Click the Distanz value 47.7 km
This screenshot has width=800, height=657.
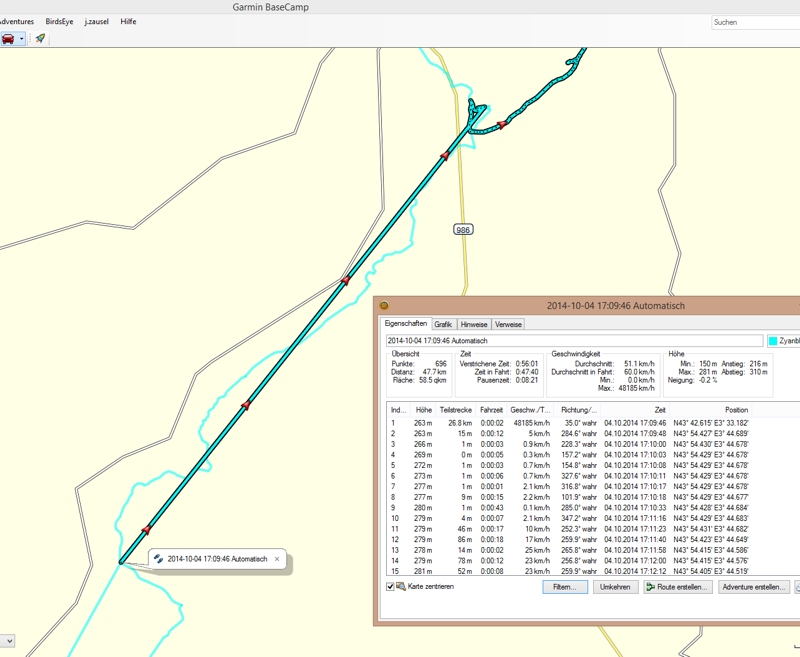434,372
